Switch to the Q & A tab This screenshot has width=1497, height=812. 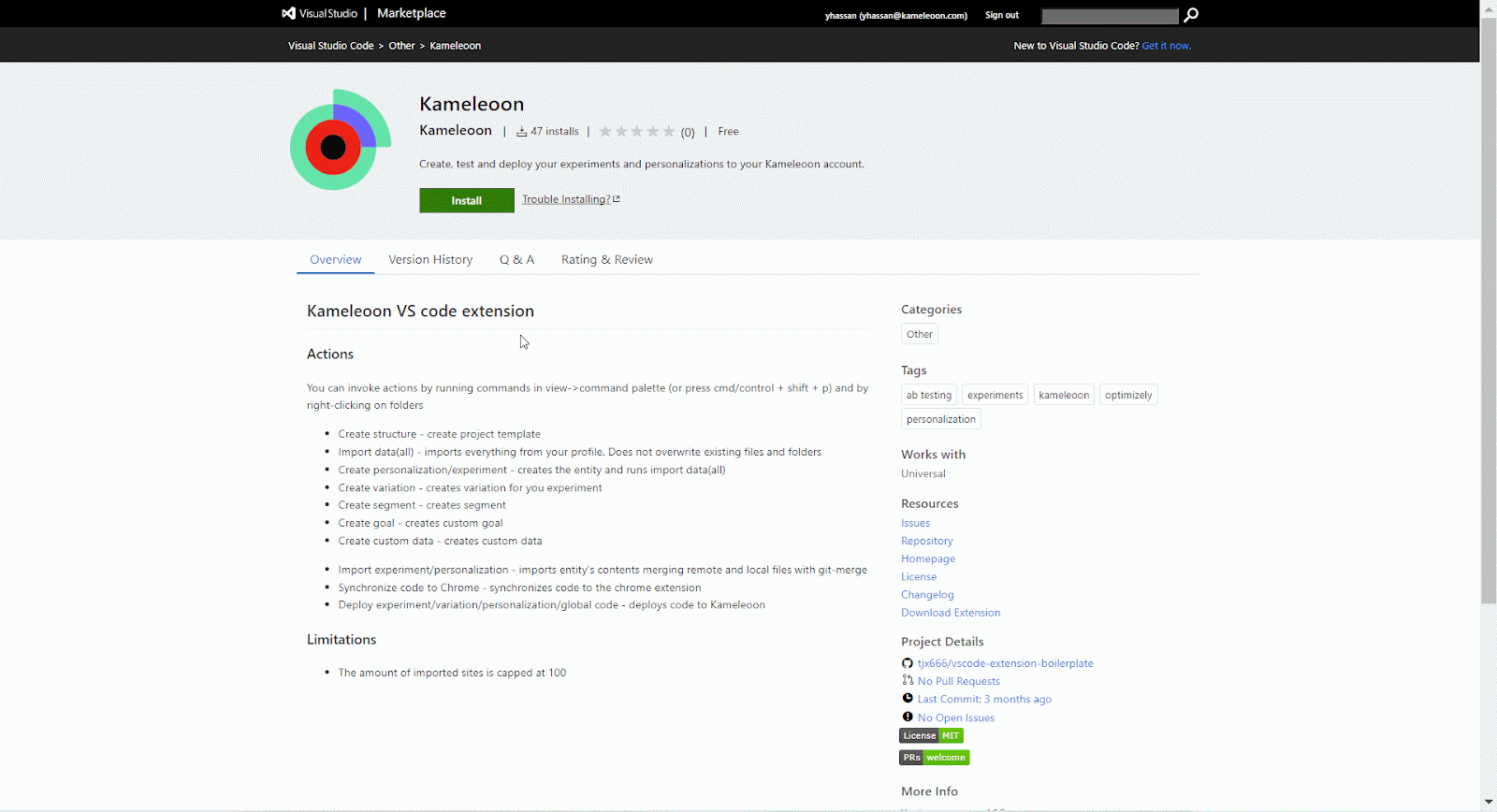tap(516, 260)
